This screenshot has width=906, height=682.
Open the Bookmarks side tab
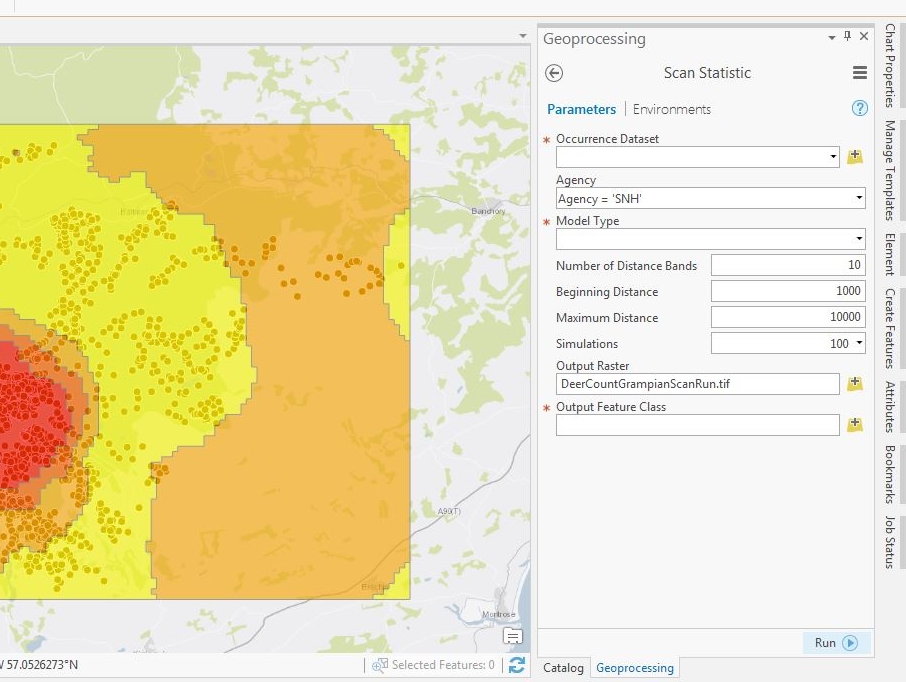click(x=890, y=474)
